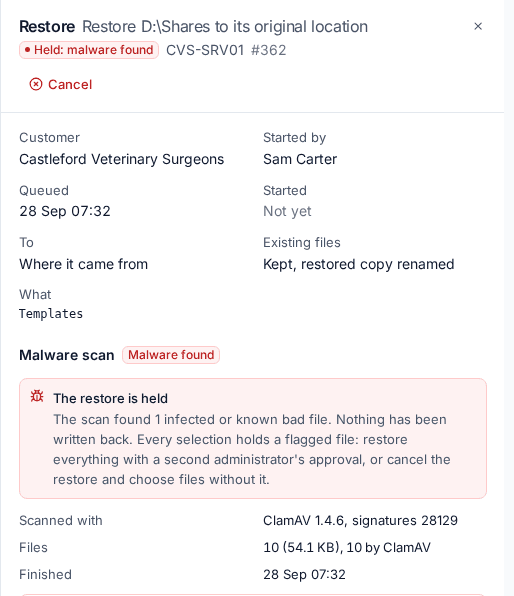
Task: Click the Finished scan timestamp
Action: tap(304, 574)
